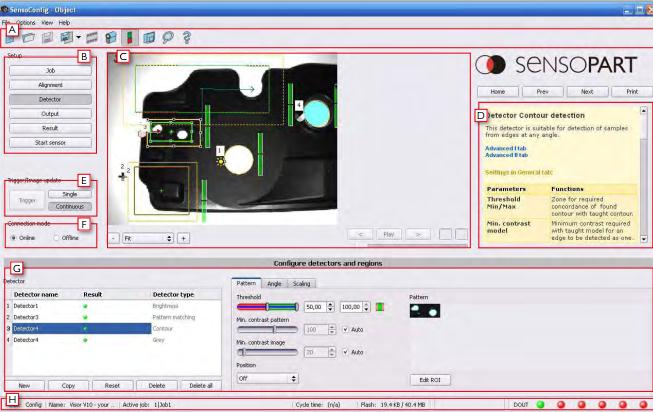
Task: Open the Position dropdown set to Off
Action: (267, 378)
